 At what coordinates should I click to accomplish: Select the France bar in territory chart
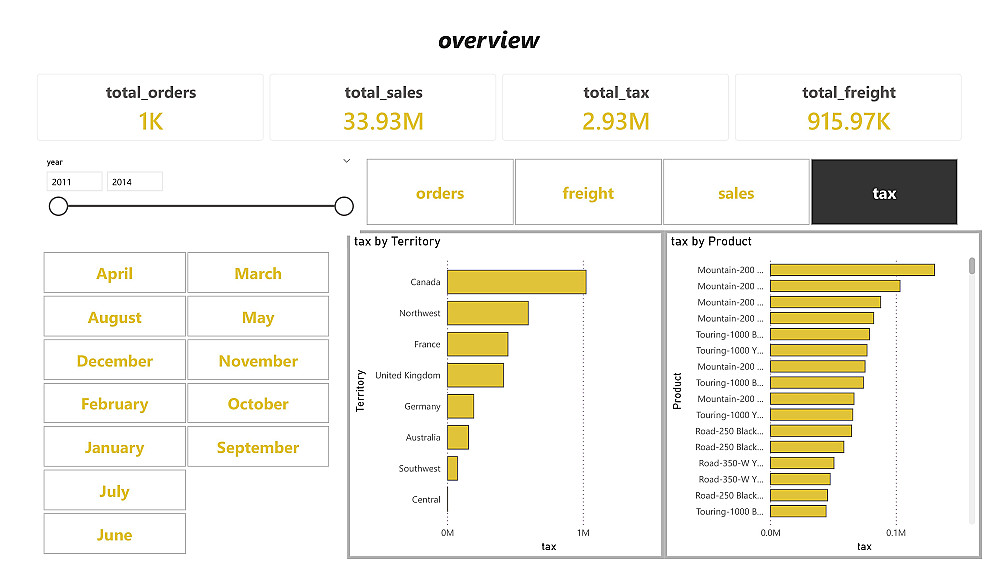478,344
